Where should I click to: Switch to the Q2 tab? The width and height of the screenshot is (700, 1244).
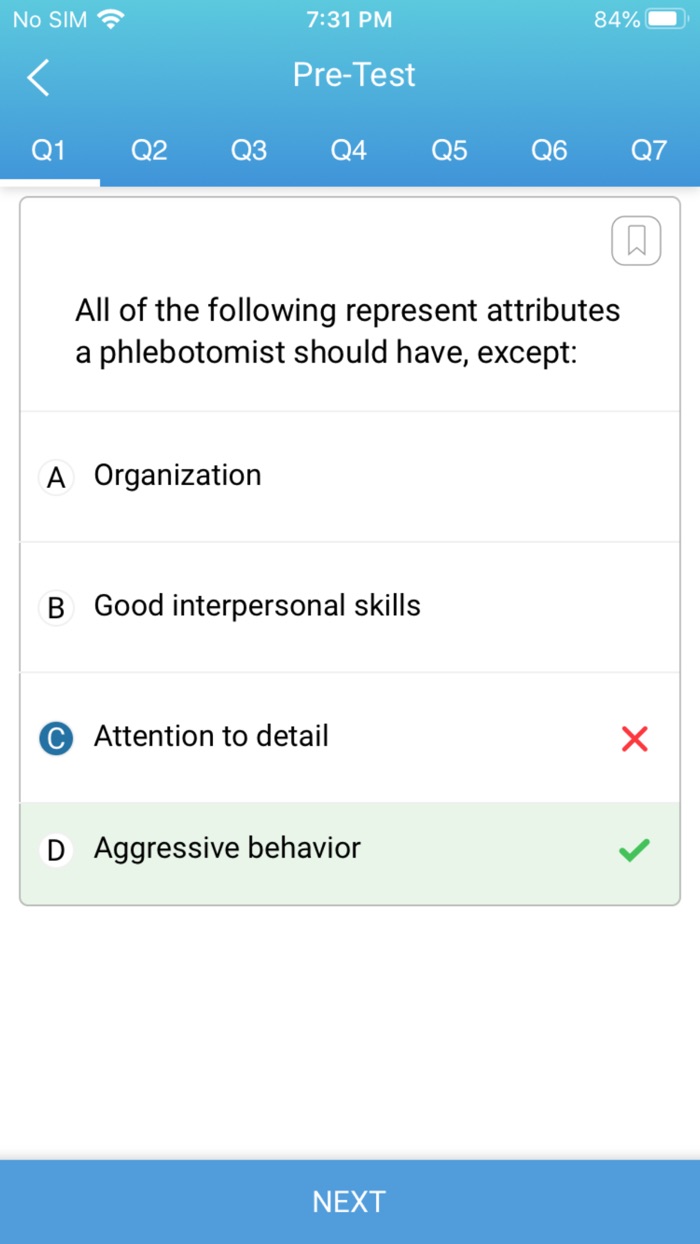pyautogui.click(x=149, y=151)
